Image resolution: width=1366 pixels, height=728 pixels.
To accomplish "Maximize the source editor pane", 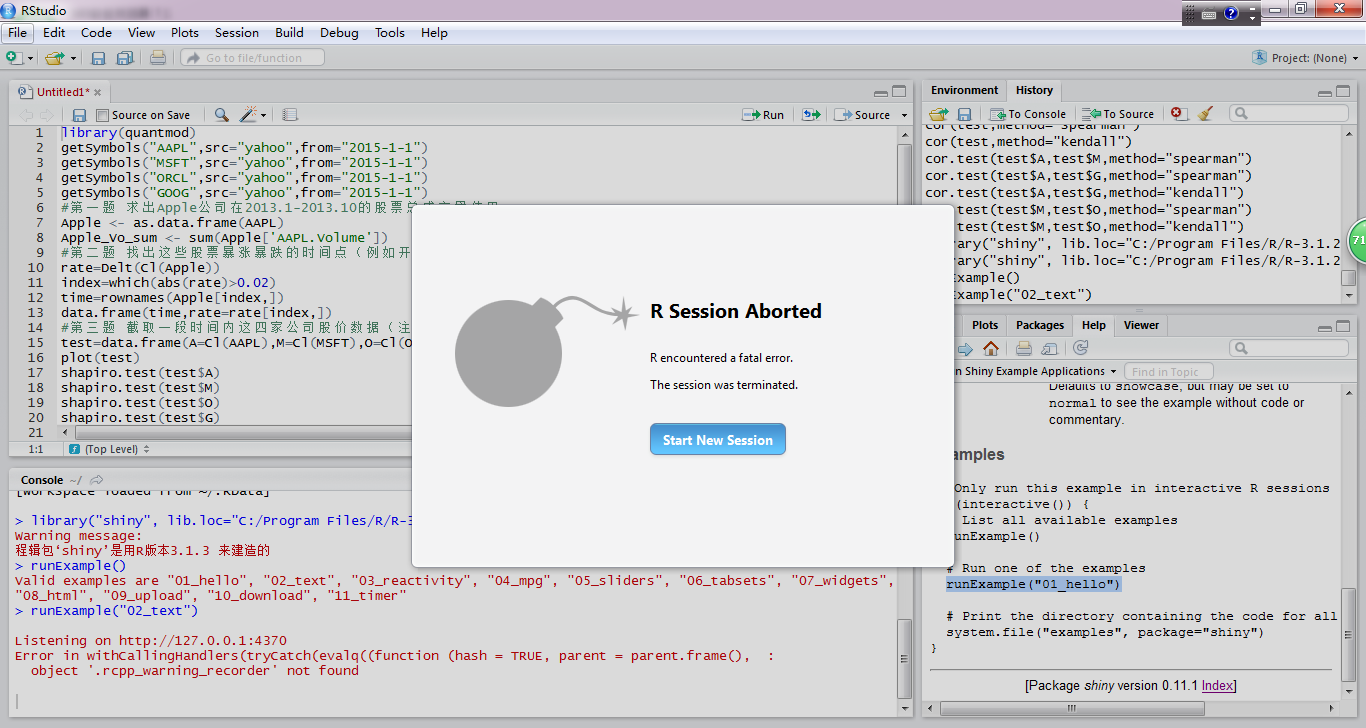I will pyautogui.click(x=899, y=91).
